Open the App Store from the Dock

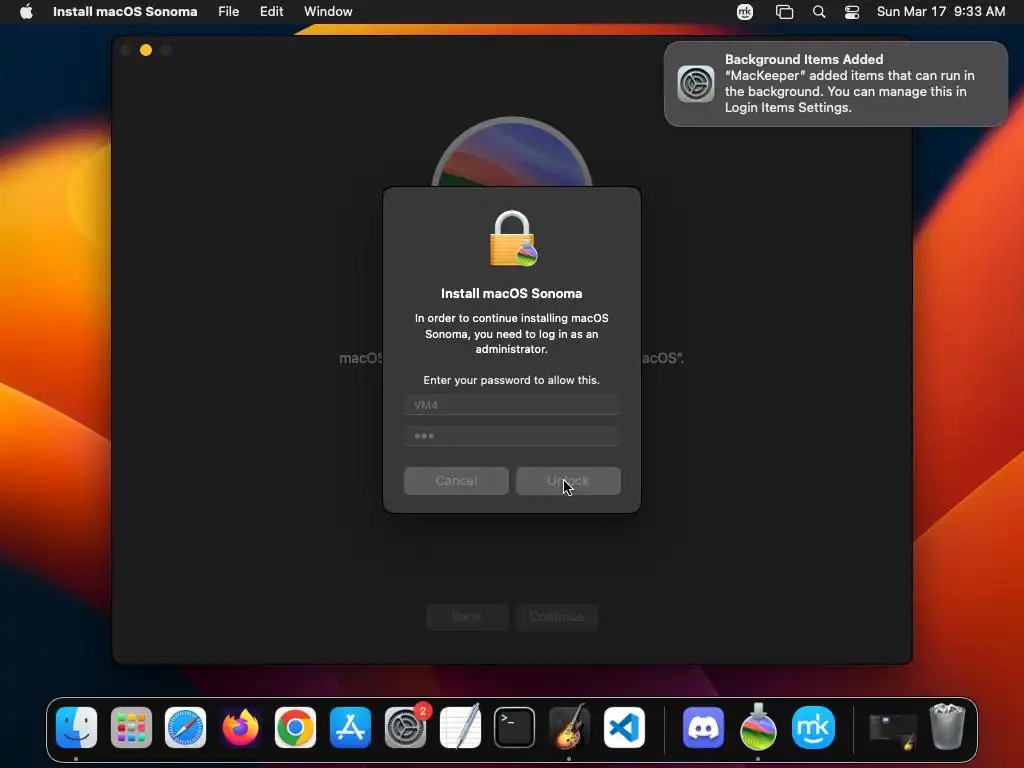click(350, 727)
